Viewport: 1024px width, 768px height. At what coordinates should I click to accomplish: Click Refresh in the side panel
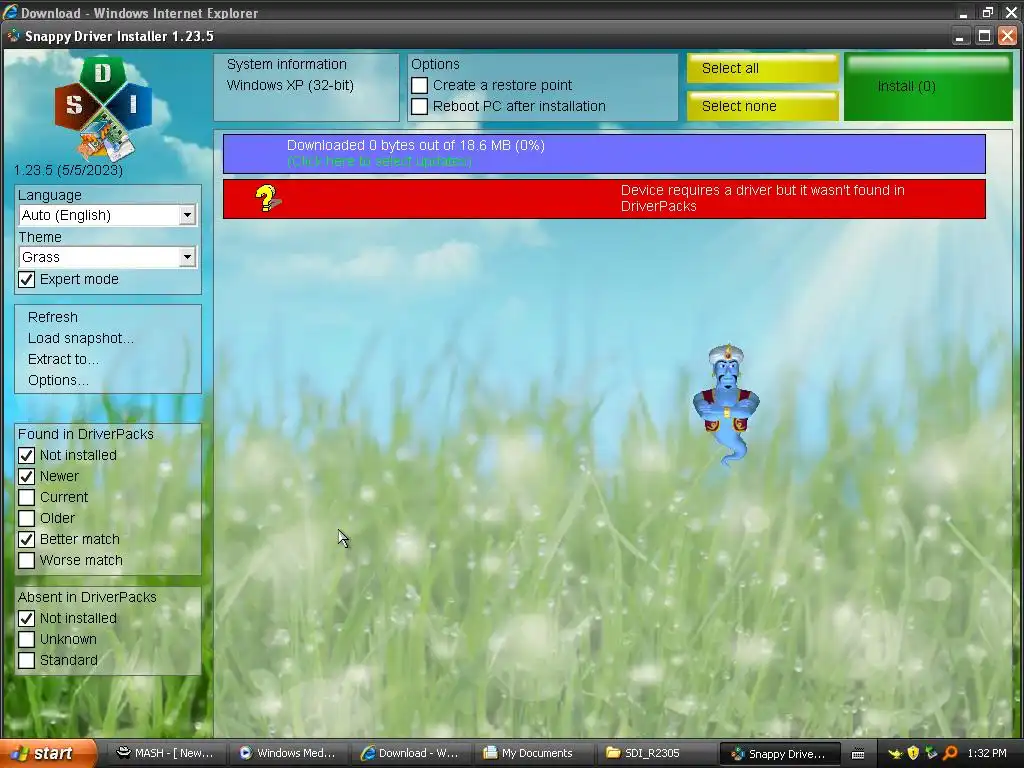point(53,317)
